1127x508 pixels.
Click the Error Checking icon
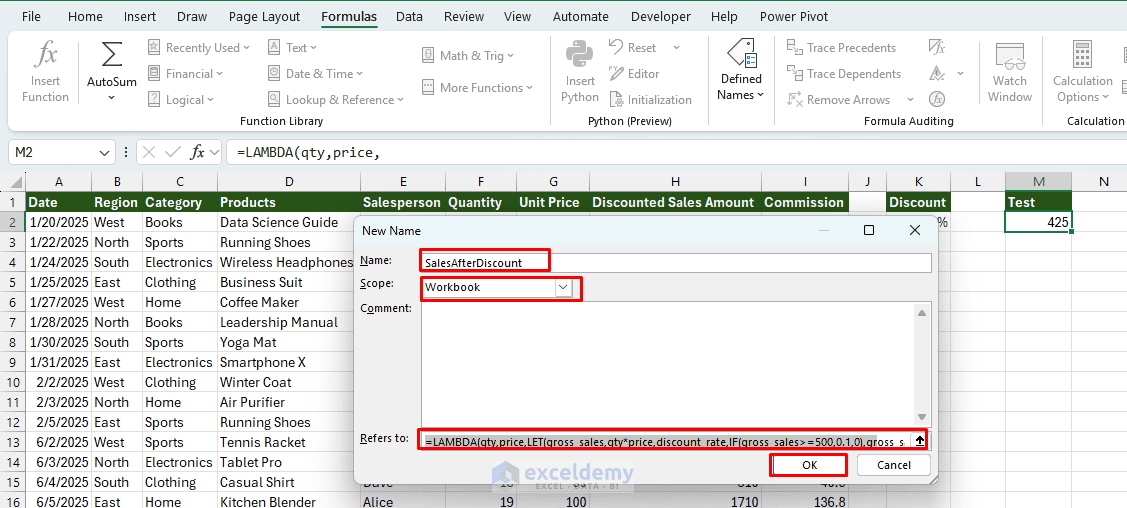pyautogui.click(x=937, y=73)
